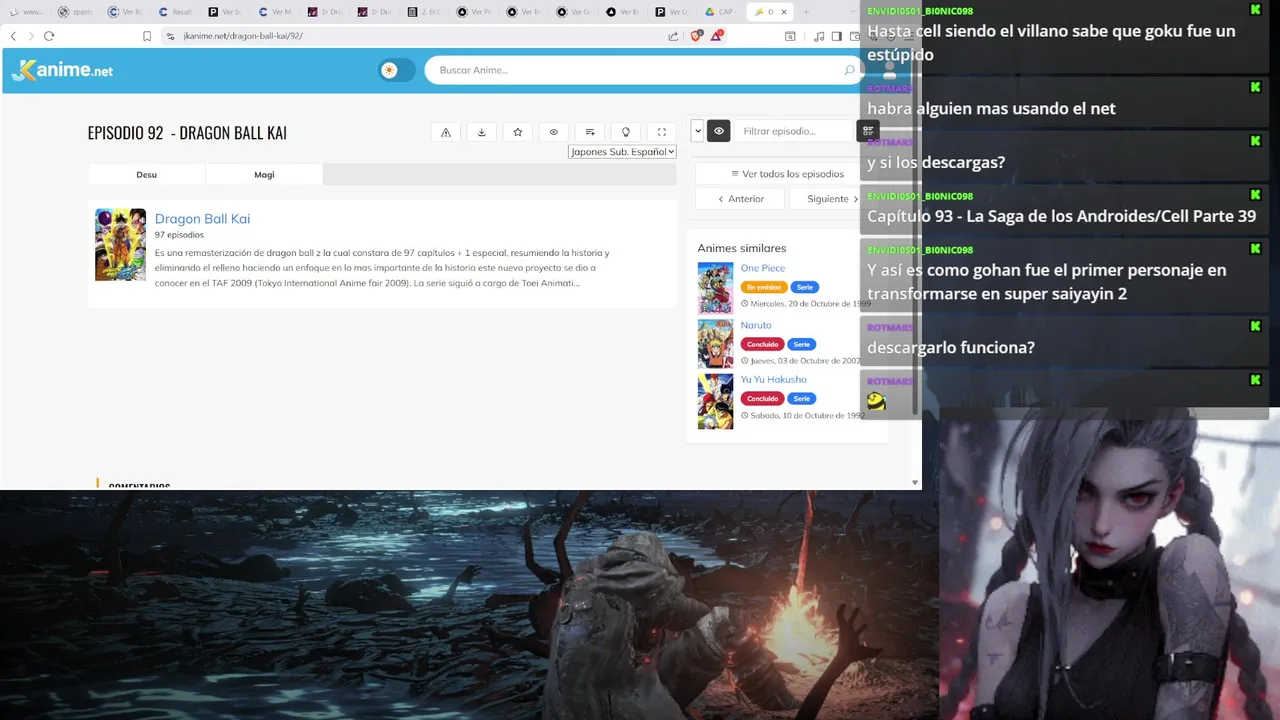Click the browser music note media icon
1280x720 pixels.
[819, 36]
